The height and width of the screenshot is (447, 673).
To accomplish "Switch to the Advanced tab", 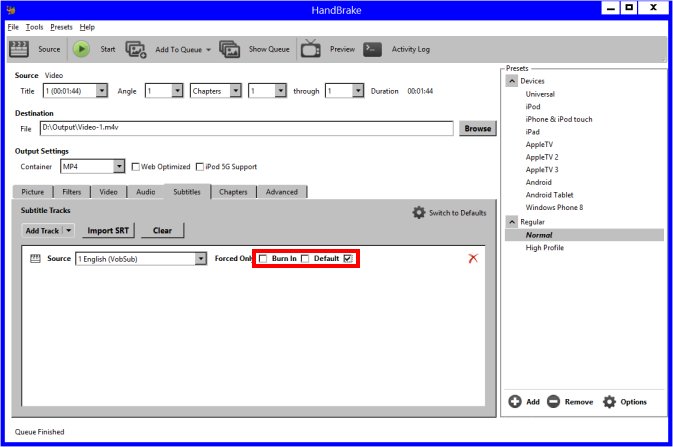I will 282,192.
